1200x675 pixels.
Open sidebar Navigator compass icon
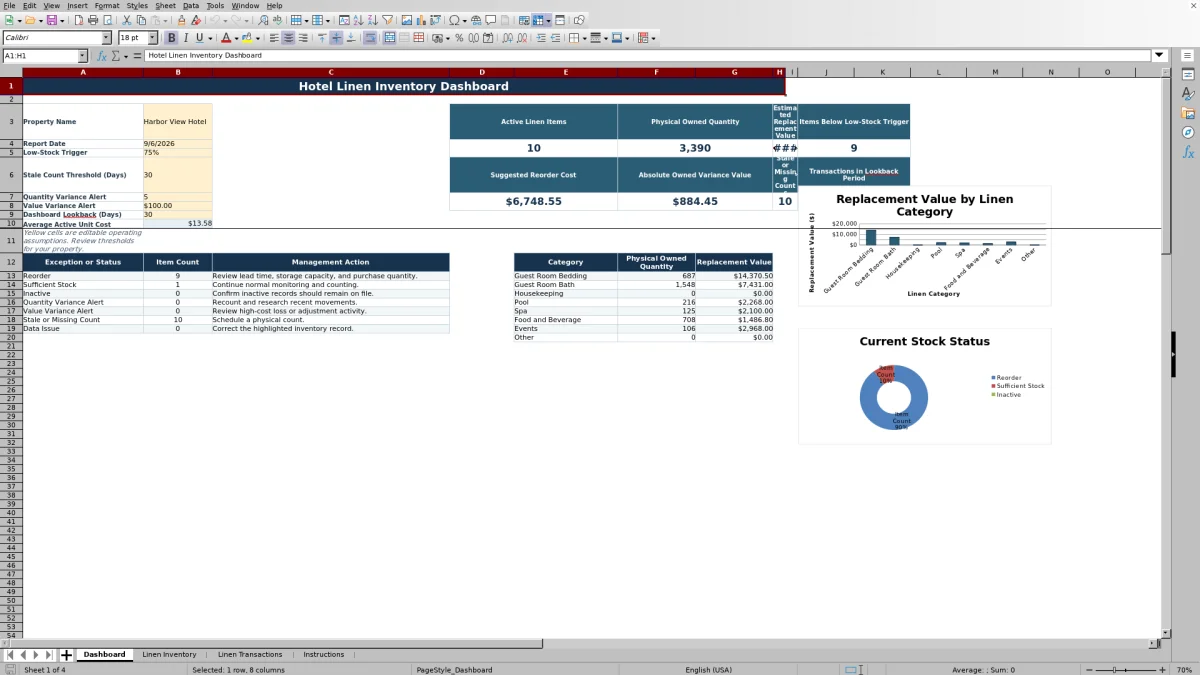[x=1188, y=132]
